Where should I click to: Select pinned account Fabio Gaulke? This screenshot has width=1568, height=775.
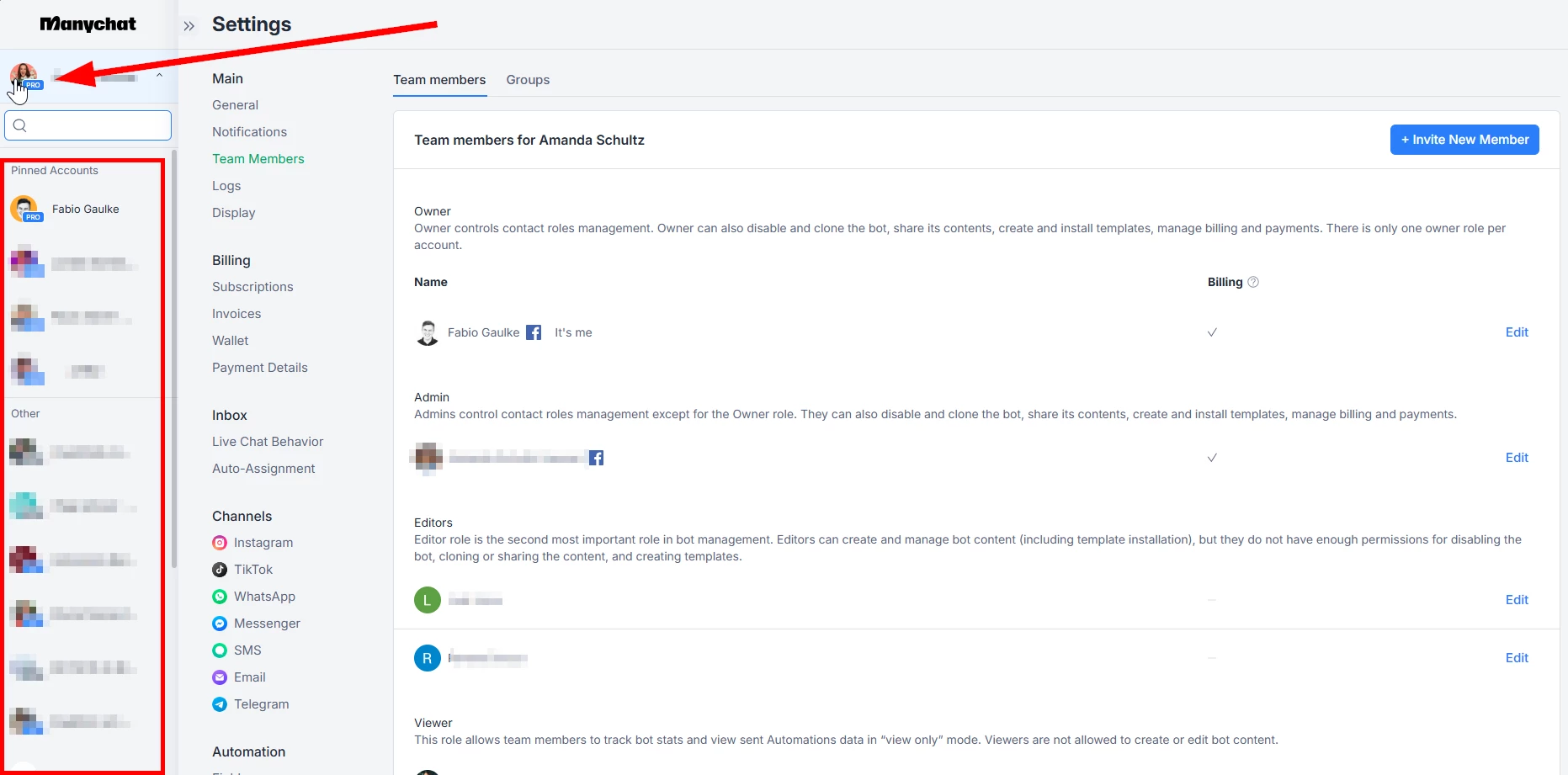tap(85, 210)
